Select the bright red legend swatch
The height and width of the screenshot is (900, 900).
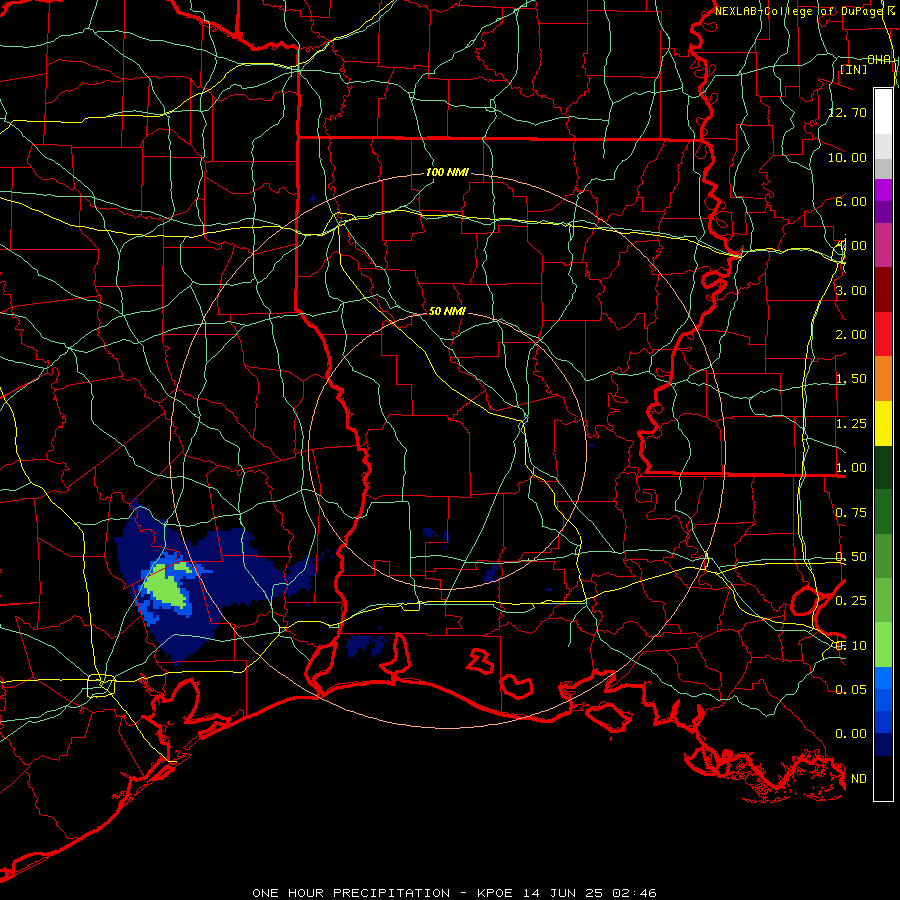pos(883,334)
